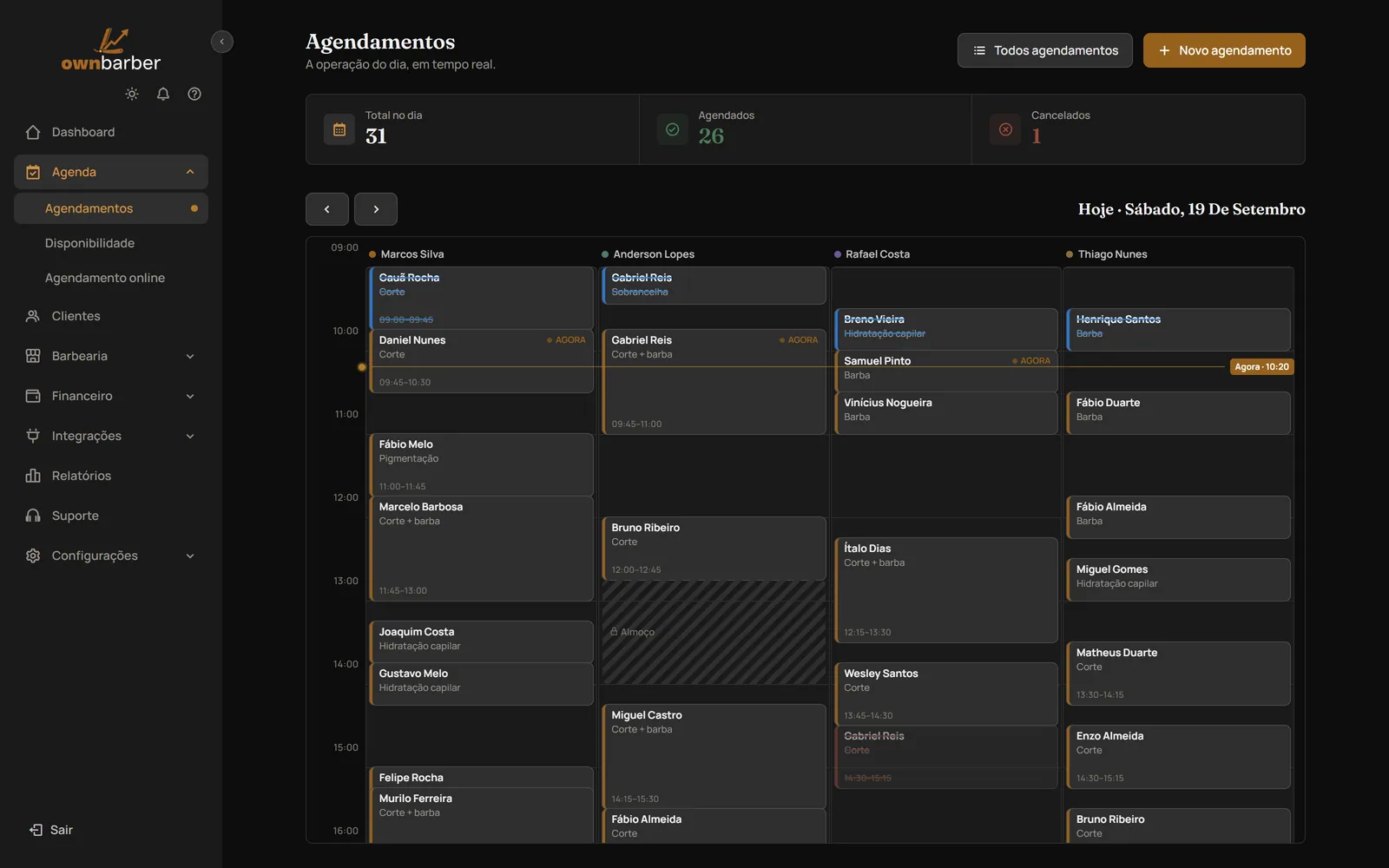The width and height of the screenshot is (1389, 868).
Task: Click the Configurações gear icon
Action: [x=33, y=556]
